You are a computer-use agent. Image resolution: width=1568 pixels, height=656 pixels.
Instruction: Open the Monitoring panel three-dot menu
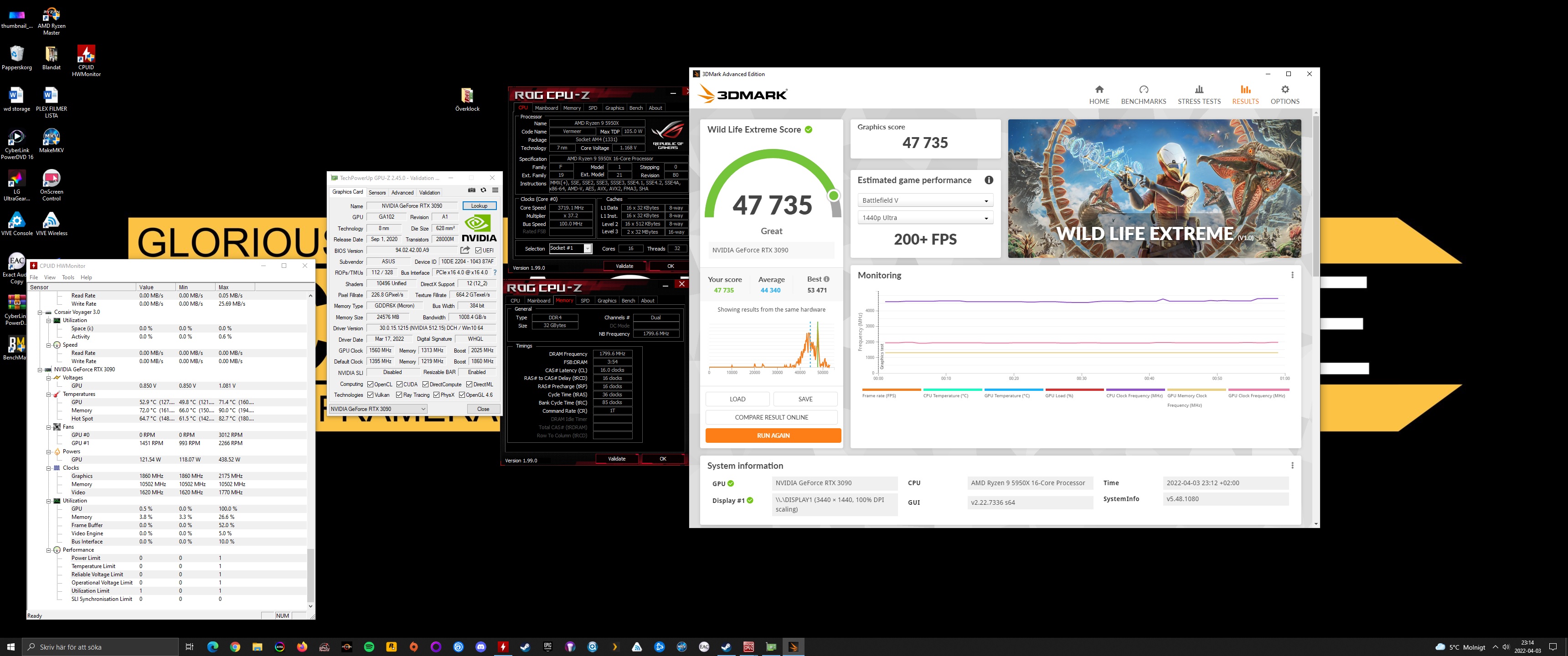(1292, 275)
